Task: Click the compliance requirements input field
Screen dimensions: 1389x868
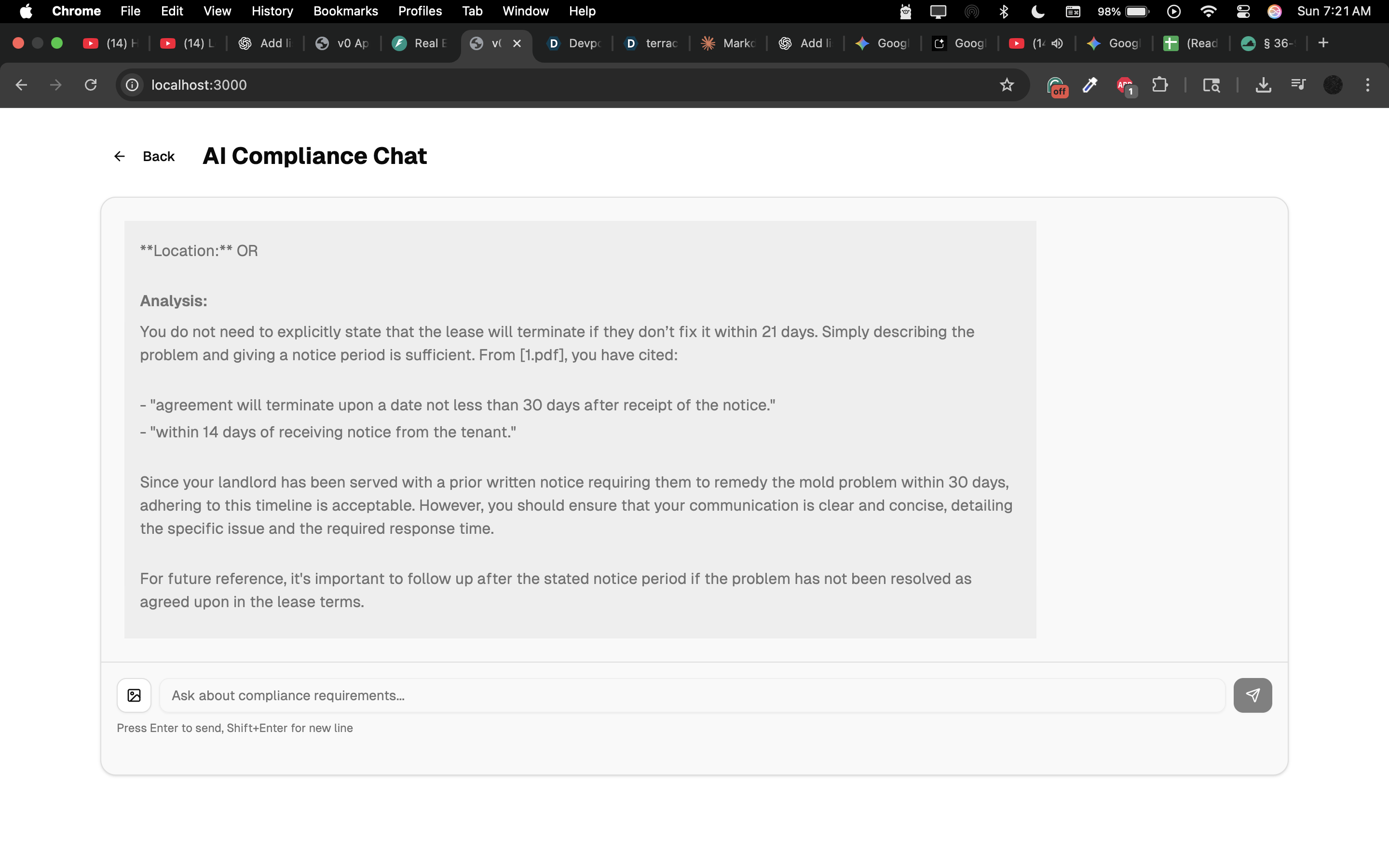Action: [692, 695]
